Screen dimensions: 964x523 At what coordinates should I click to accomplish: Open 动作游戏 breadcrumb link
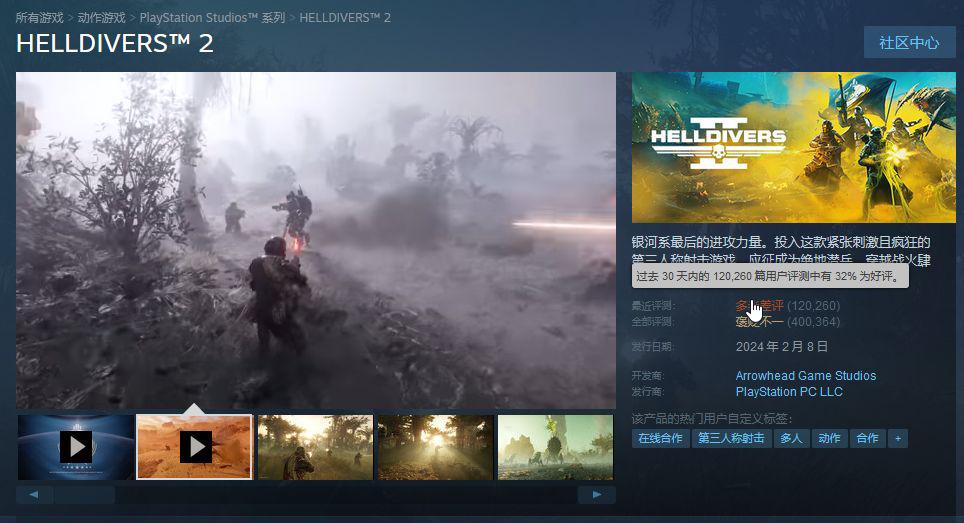pos(101,18)
